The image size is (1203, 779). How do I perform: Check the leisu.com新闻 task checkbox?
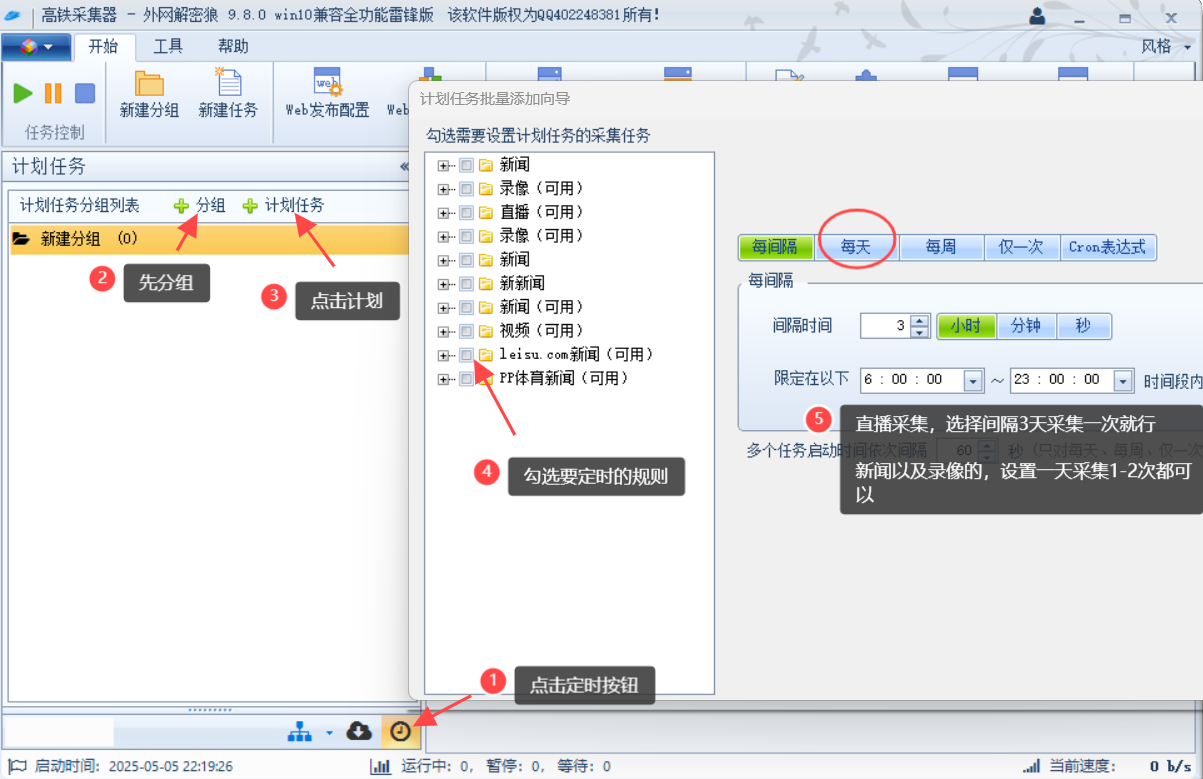466,355
